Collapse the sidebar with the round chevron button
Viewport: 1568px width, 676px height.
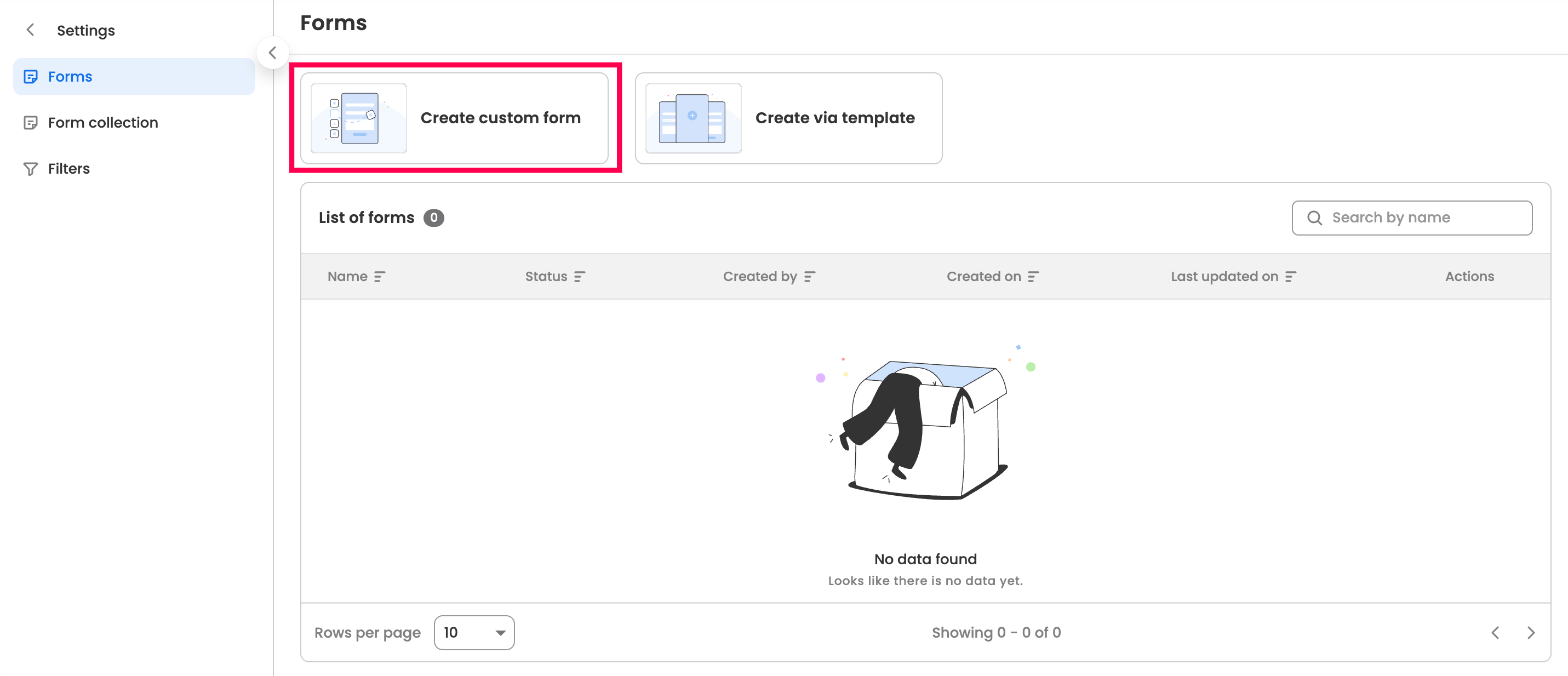point(272,53)
